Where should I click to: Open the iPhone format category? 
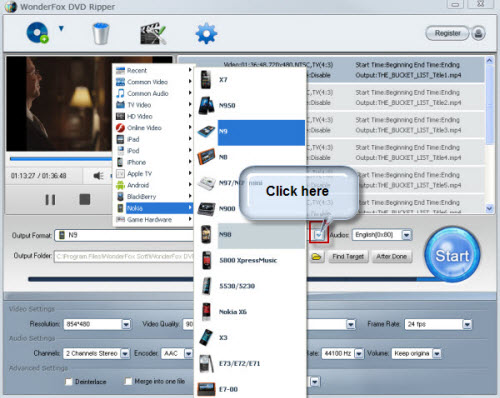[153, 162]
